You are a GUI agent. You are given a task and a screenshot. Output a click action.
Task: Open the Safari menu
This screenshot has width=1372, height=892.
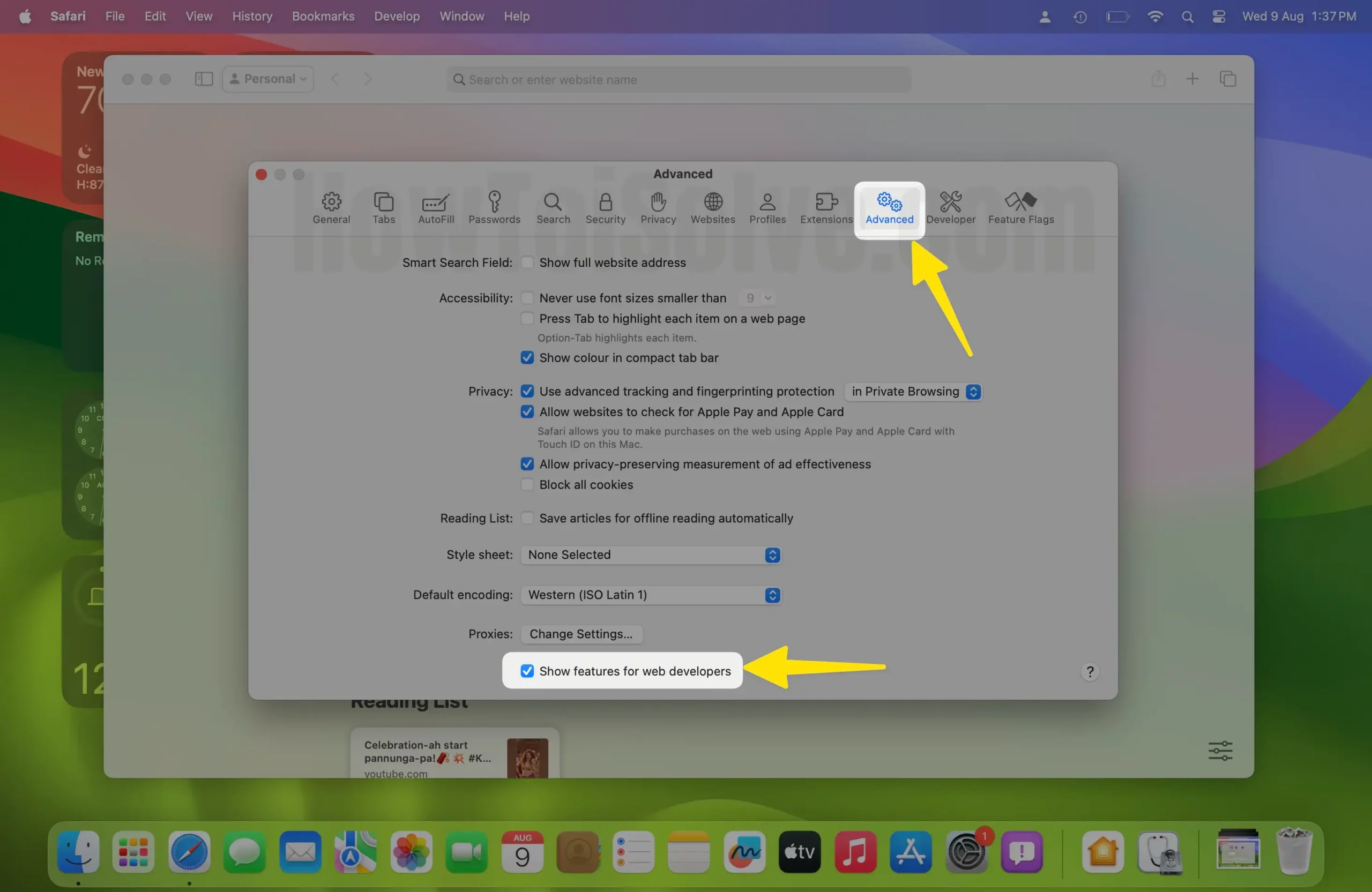[x=68, y=16]
